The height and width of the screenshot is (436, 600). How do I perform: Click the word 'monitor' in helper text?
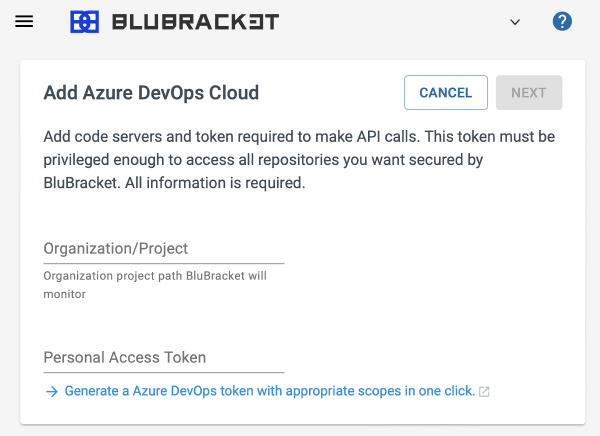point(65,294)
